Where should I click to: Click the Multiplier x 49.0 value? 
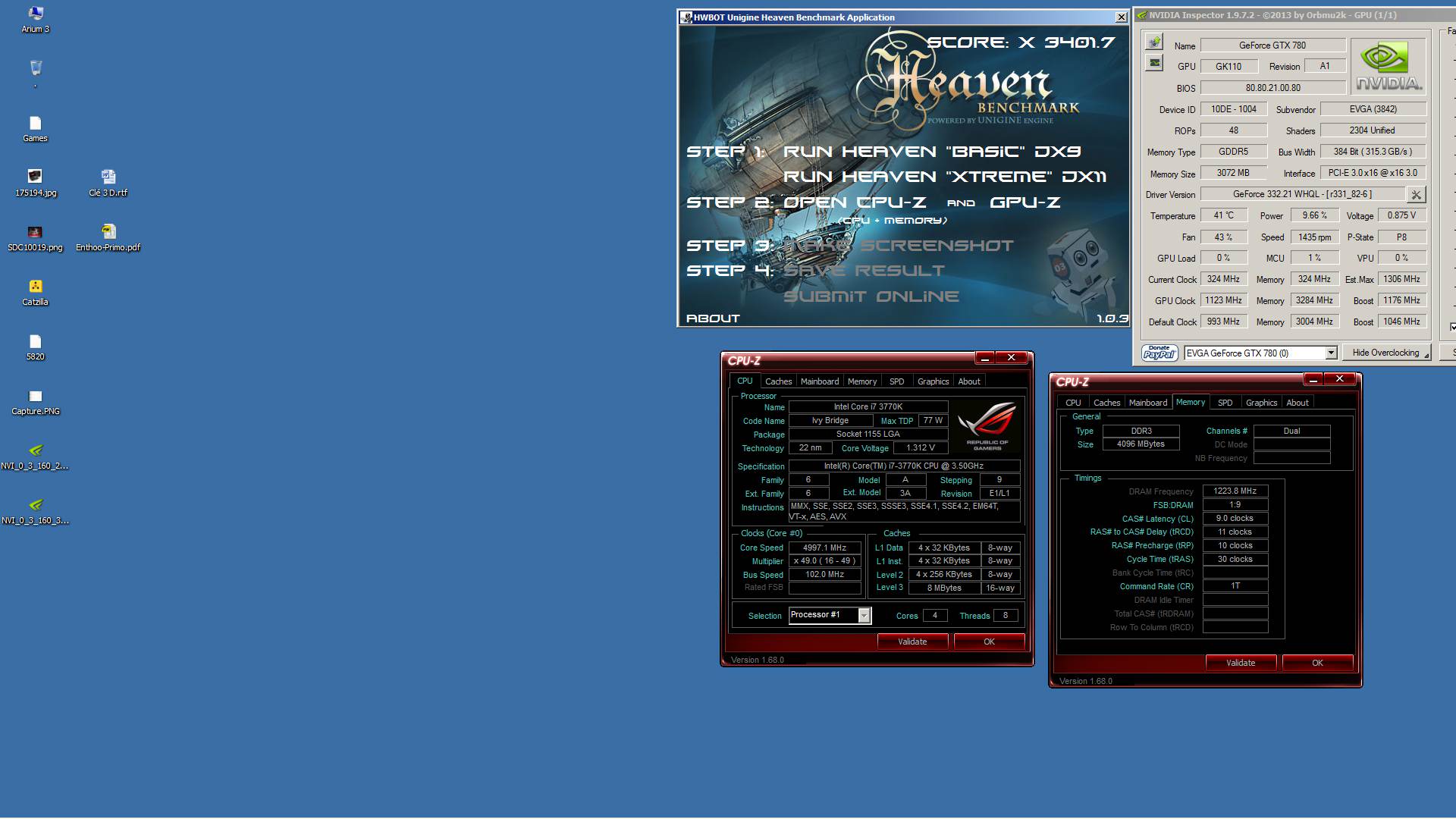(x=824, y=561)
